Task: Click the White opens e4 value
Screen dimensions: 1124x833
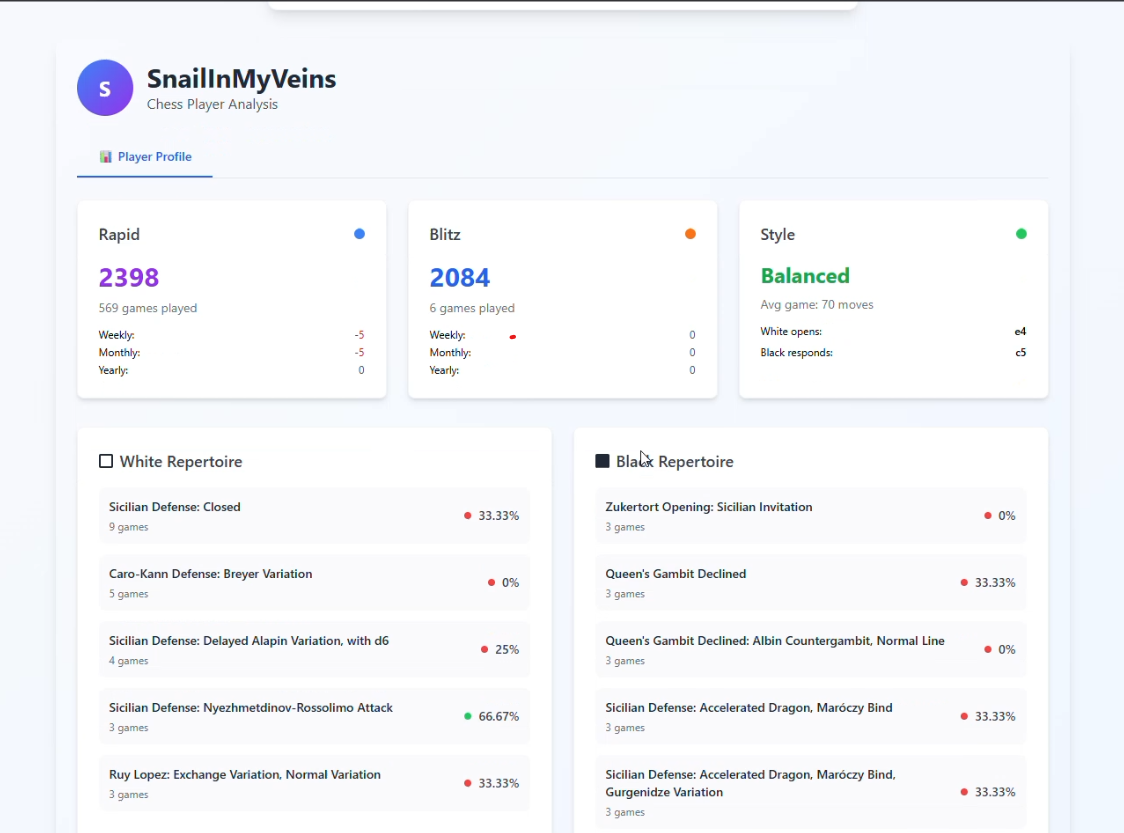Action: pos(1020,331)
